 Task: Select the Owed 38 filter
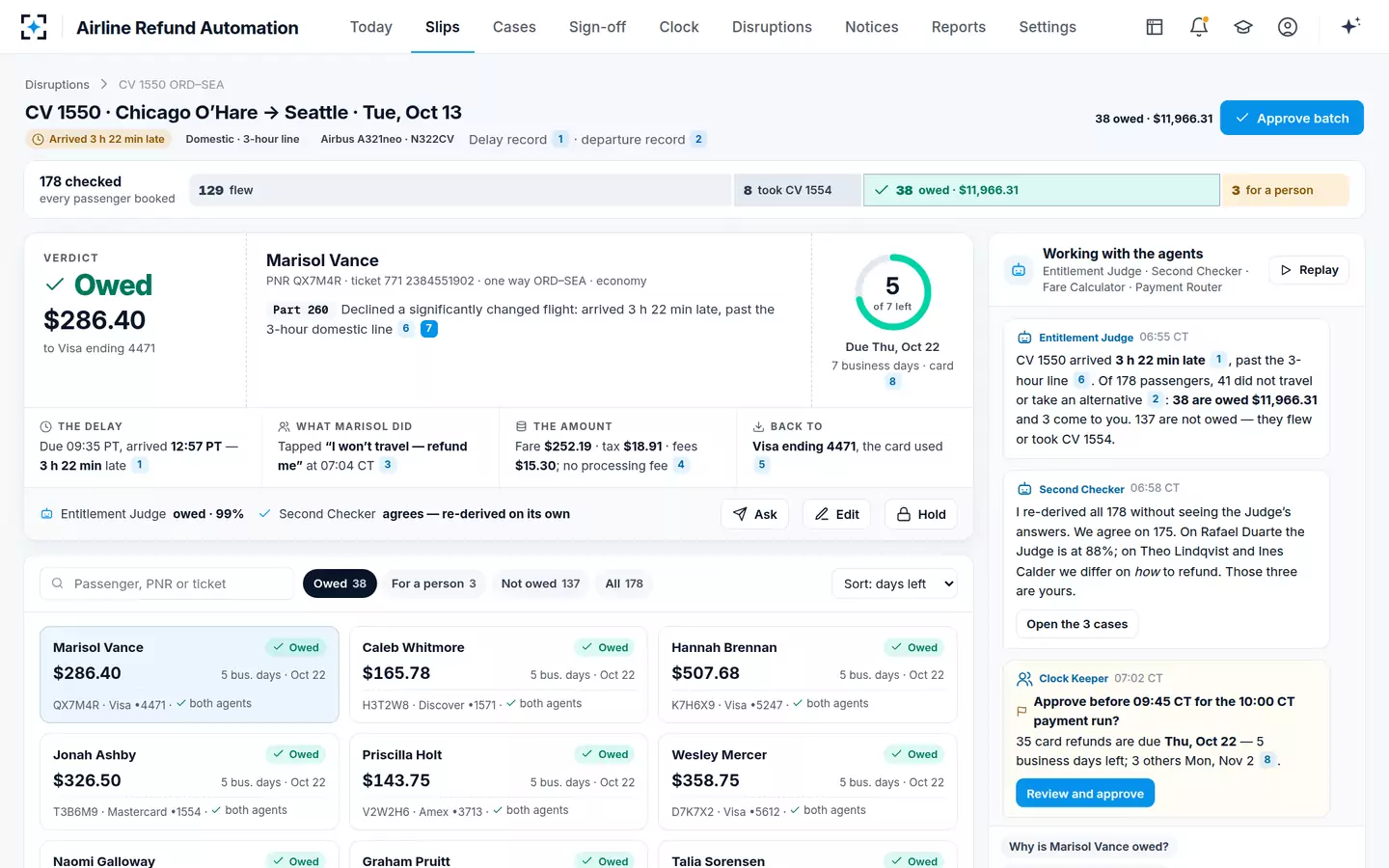(x=340, y=583)
